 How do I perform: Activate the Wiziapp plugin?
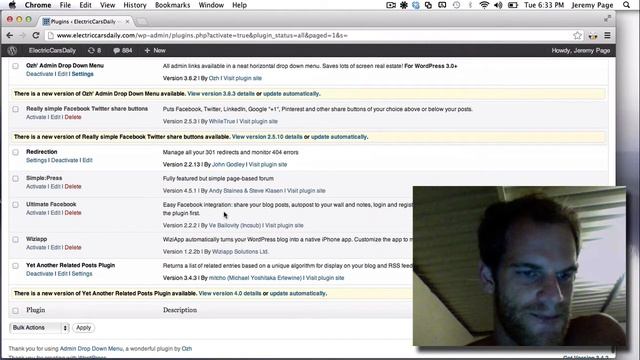tap(36, 247)
